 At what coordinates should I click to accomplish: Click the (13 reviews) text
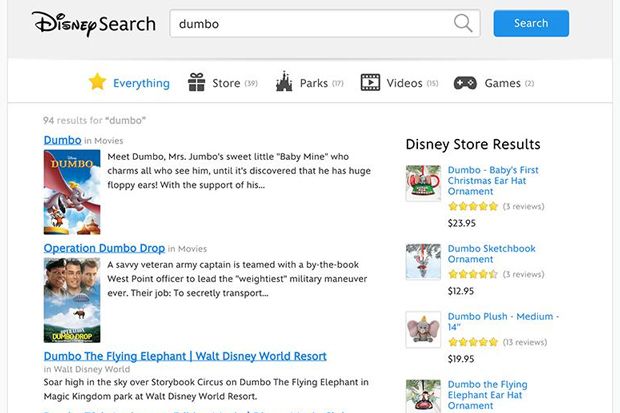[525, 342]
